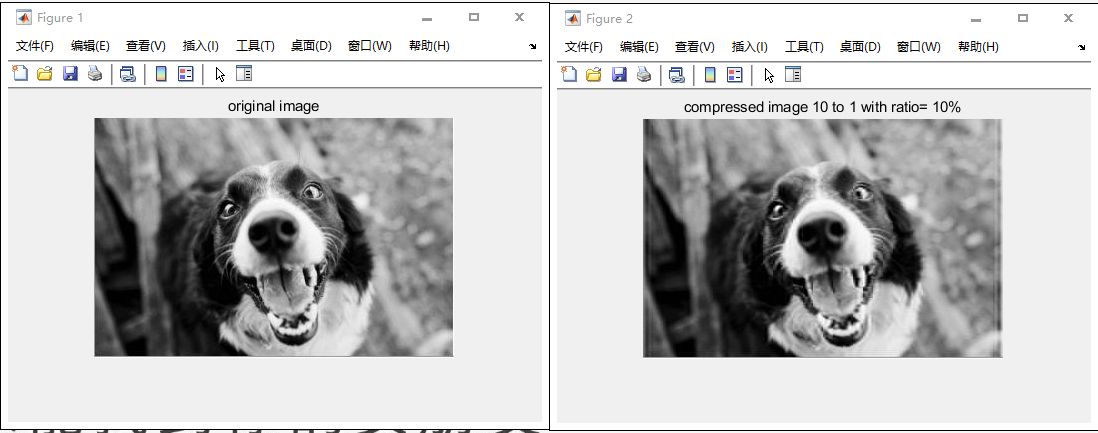Open Property Inspector icon in Figure 2
This screenshot has height=433, width=1098.
click(x=793, y=74)
